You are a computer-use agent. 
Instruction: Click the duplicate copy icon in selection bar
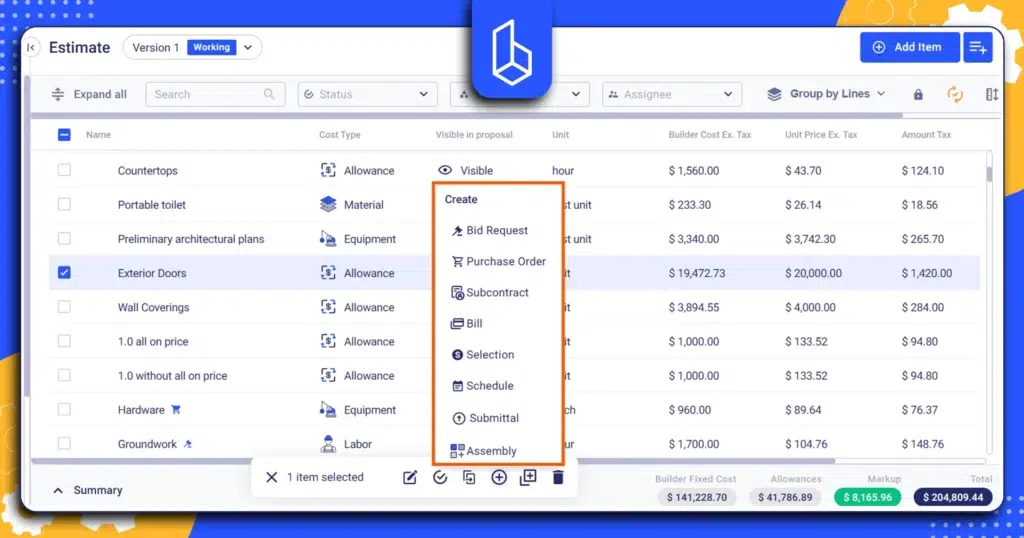coord(469,477)
